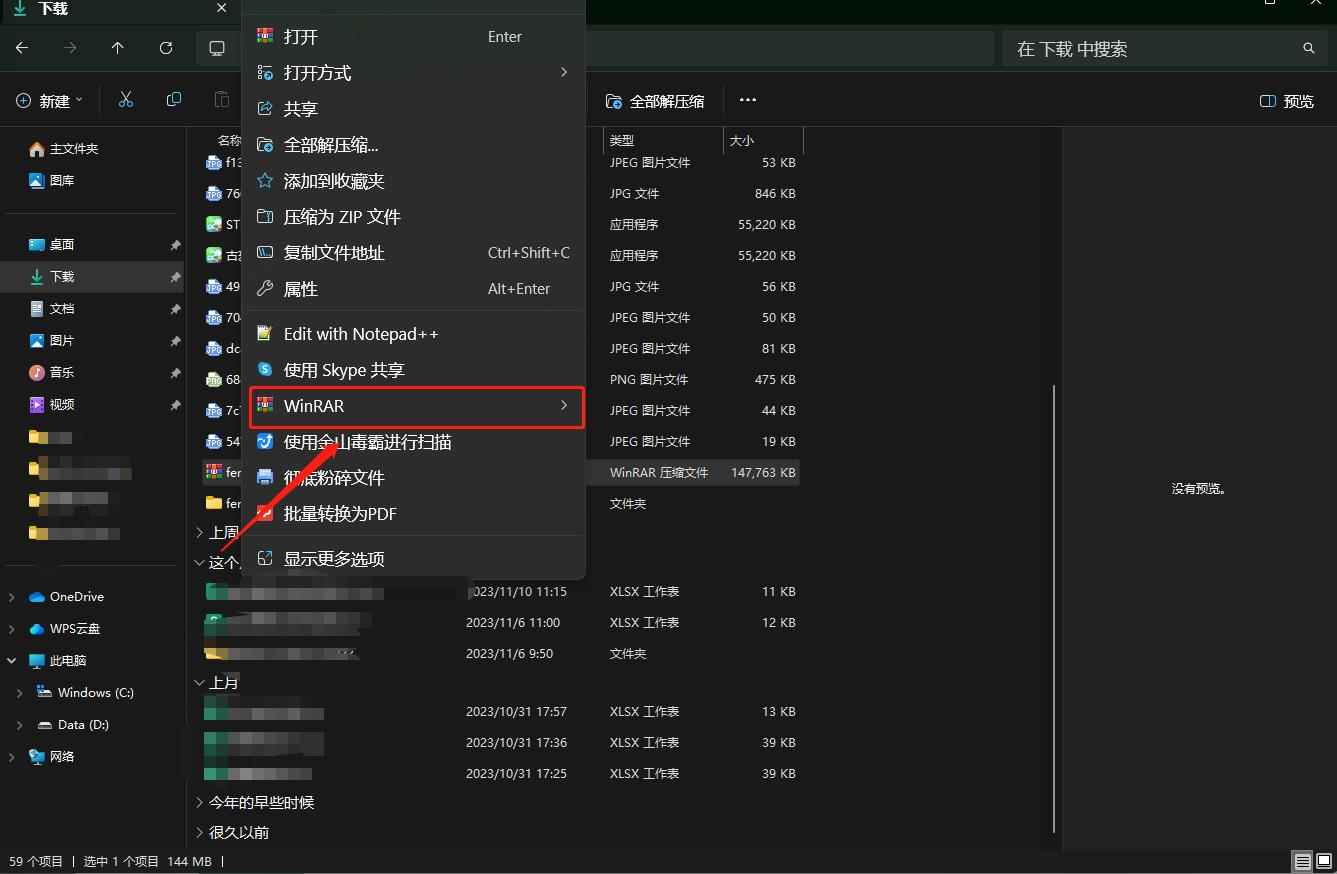The height and width of the screenshot is (874, 1337).
Task: Choose Share in the context menu
Action: coord(413,109)
